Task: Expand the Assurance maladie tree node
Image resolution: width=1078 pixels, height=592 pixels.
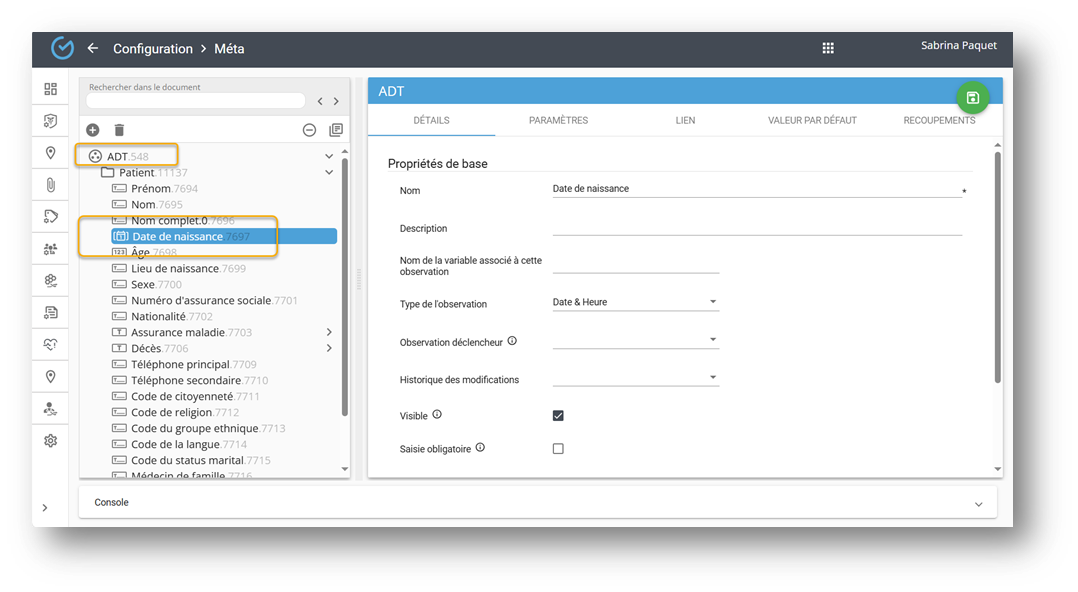Action: pos(329,332)
